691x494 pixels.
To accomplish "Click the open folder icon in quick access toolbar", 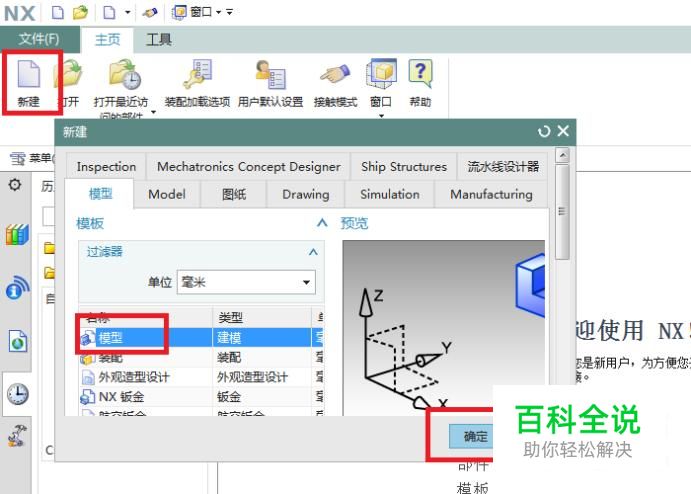I will coord(80,12).
